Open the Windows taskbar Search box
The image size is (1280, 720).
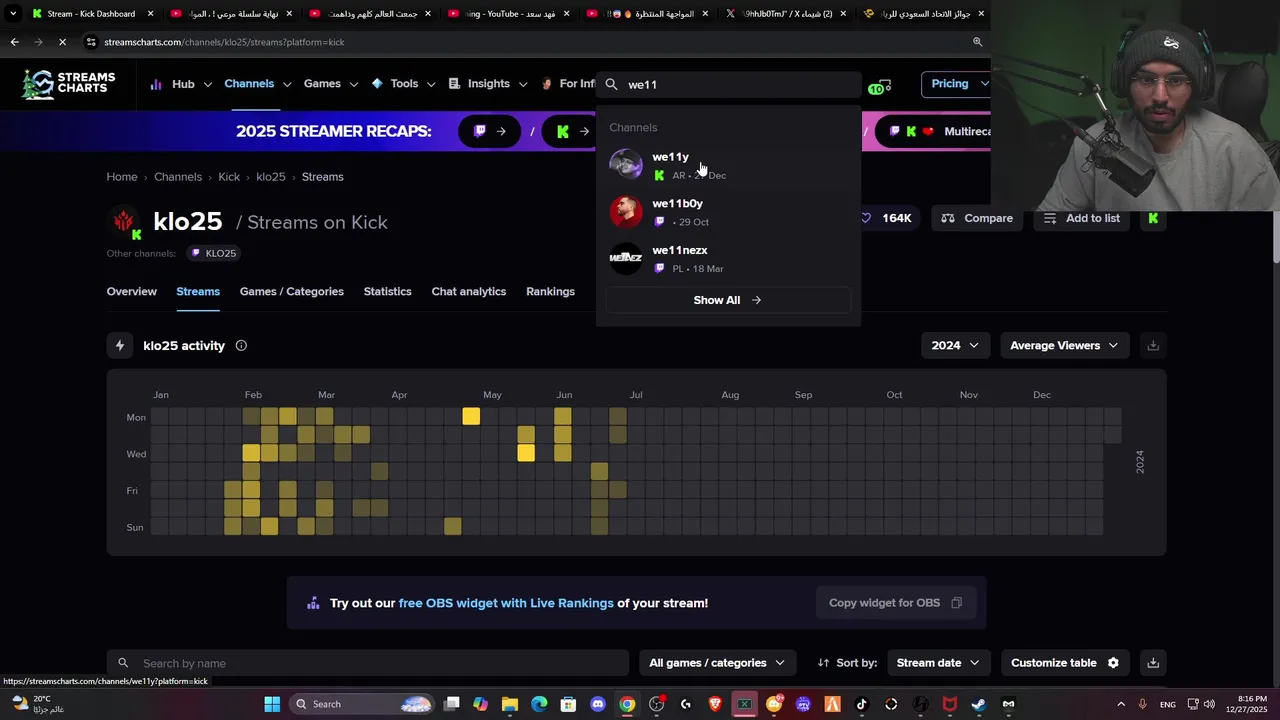tap(363, 704)
